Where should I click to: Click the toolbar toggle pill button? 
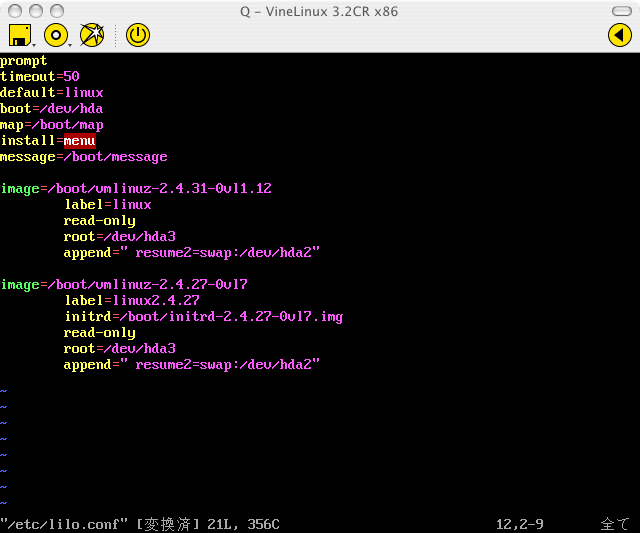tap(622, 11)
